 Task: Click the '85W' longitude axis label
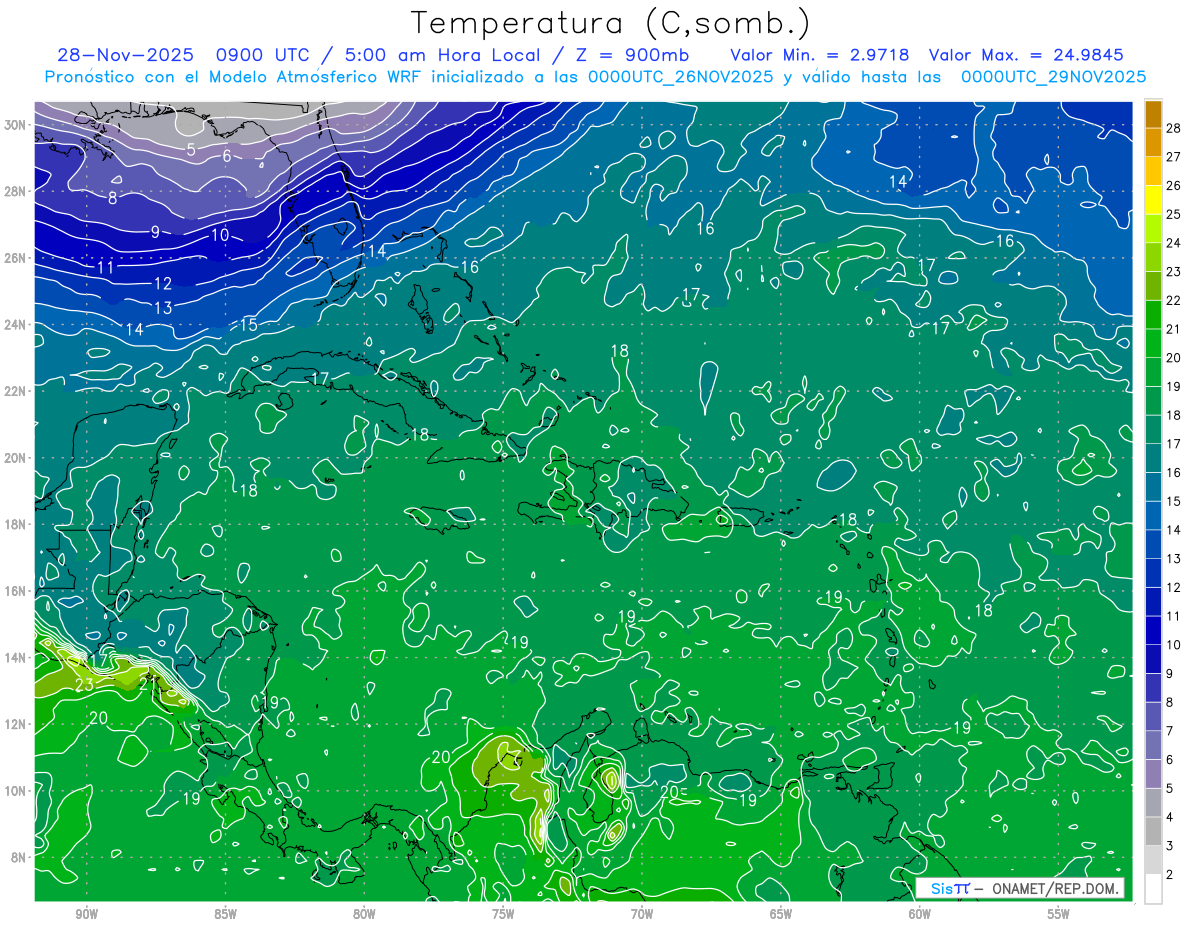225,915
